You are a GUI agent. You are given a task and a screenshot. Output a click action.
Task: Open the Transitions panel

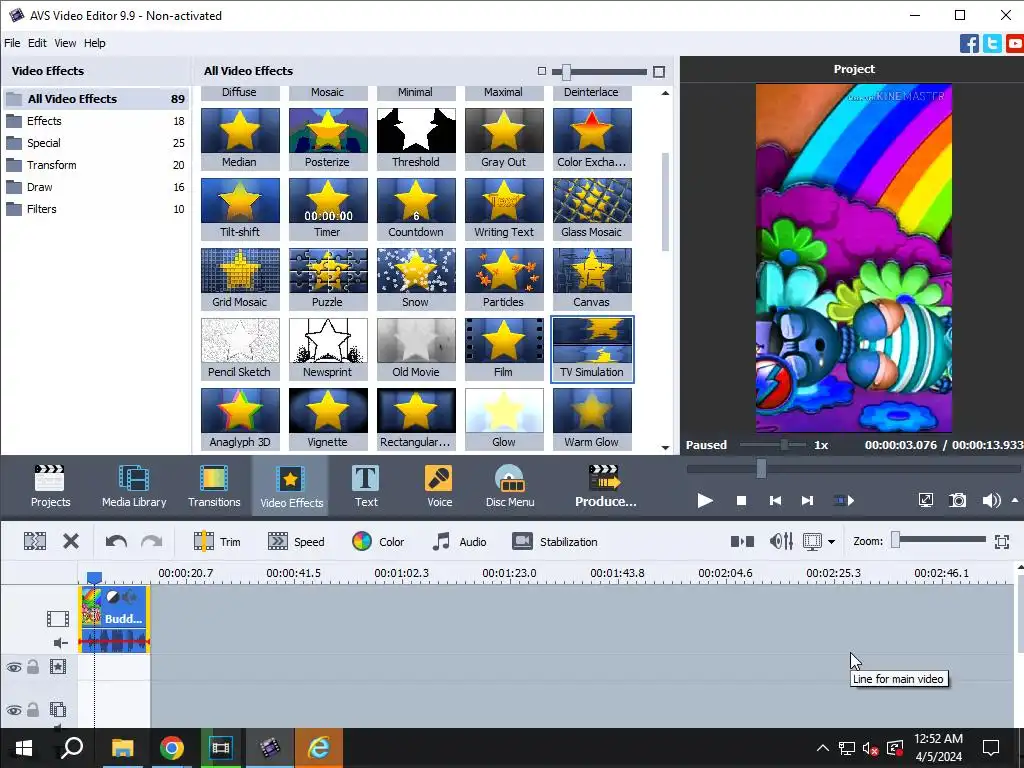click(x=214, y=486)
